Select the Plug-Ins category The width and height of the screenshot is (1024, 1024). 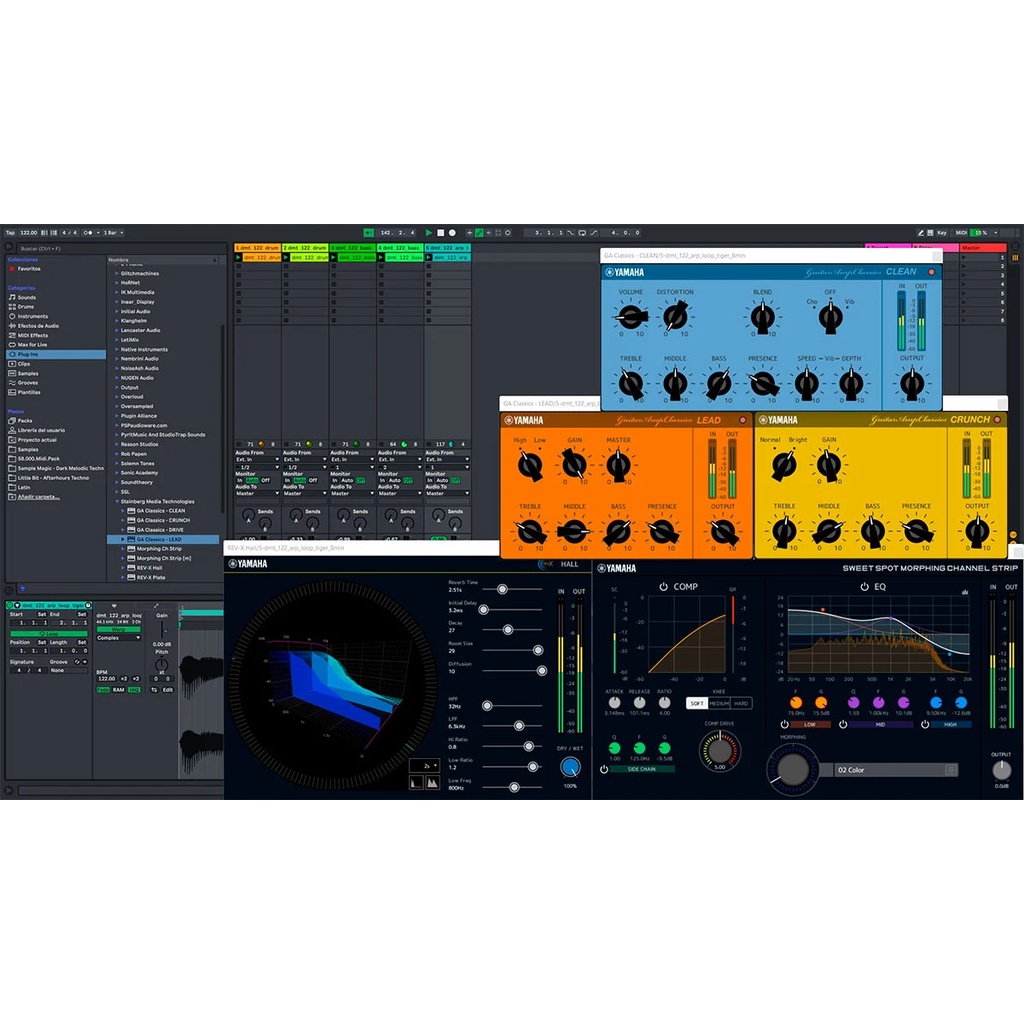[56, 354]
